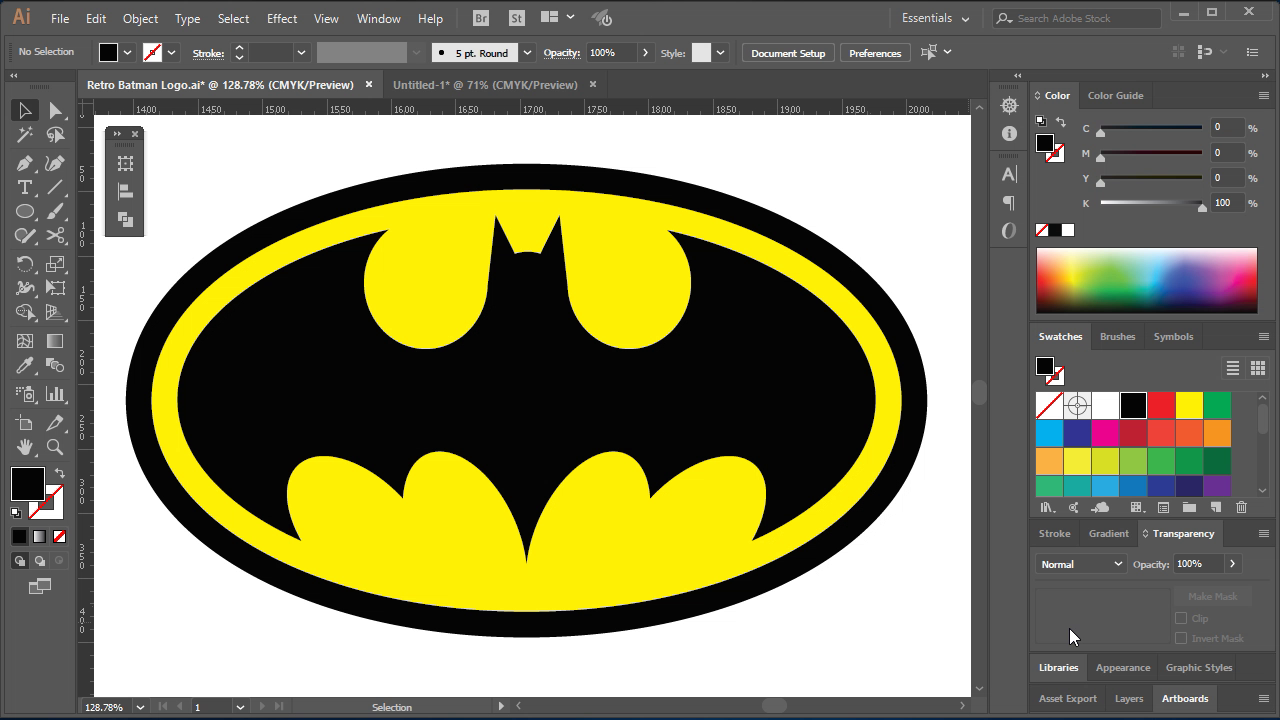Switch to the Untitled-1 document tab
1280x720 pixels.
[485, 85]
